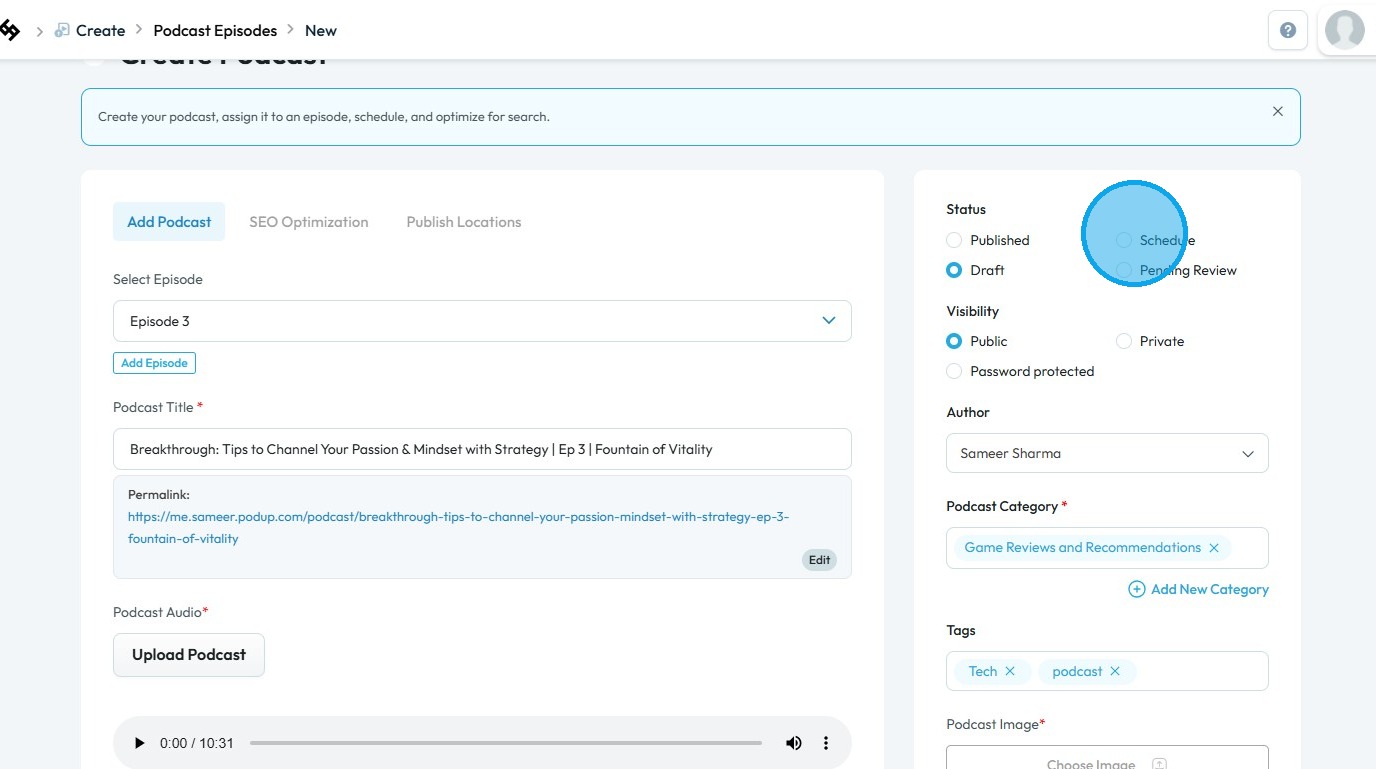Image resolution: width=1376 pixels, height=769 pixels.
Task: Remove the podcast tag
Action: pos(1115,671)
